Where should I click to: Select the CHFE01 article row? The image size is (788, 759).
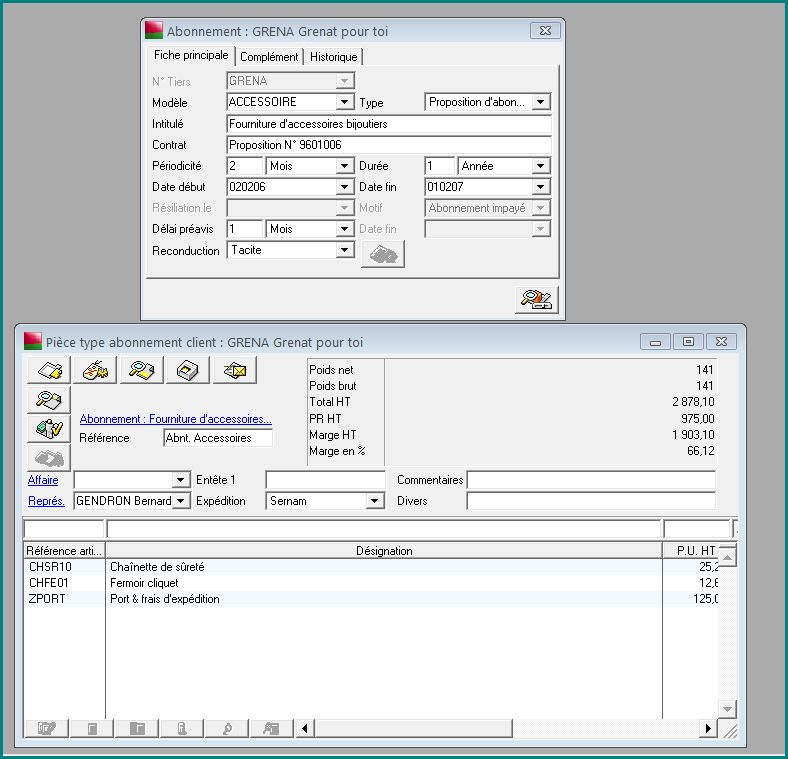(x=371, y=583)
